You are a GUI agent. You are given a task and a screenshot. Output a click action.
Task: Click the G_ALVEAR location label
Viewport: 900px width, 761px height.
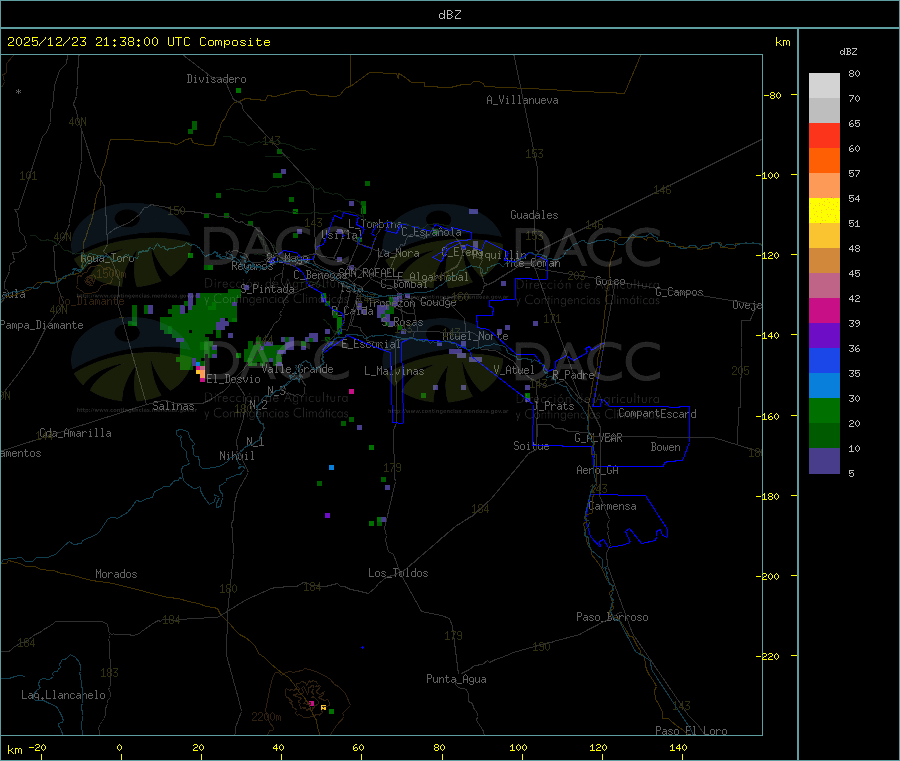[598, 438]
